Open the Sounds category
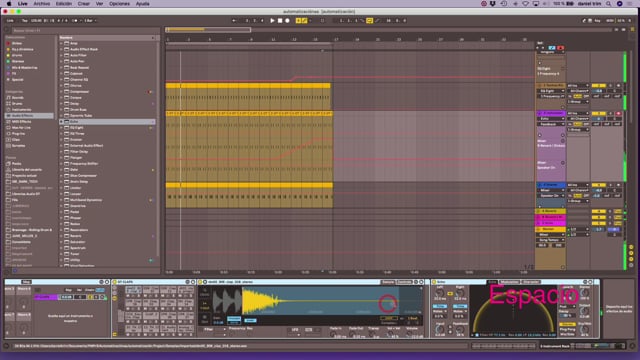 [17, 98]
